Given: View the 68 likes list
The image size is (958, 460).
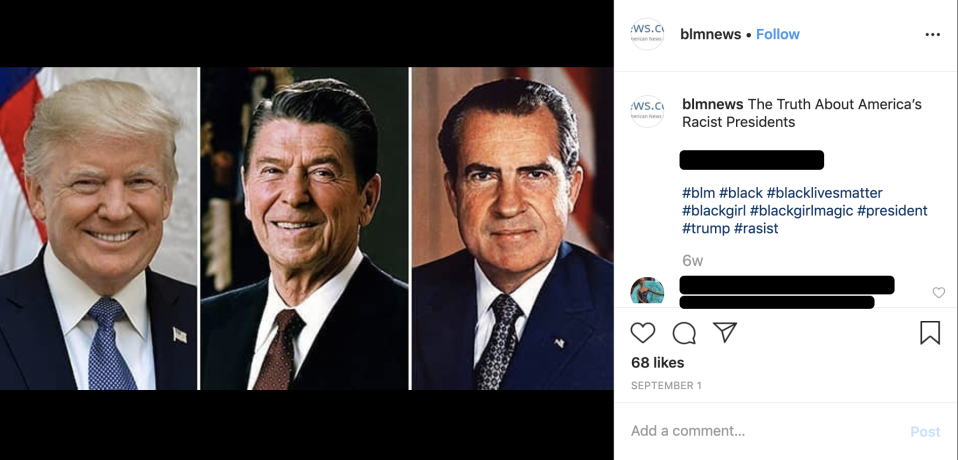Looking at the screenshot, I should tap(657, 363).
